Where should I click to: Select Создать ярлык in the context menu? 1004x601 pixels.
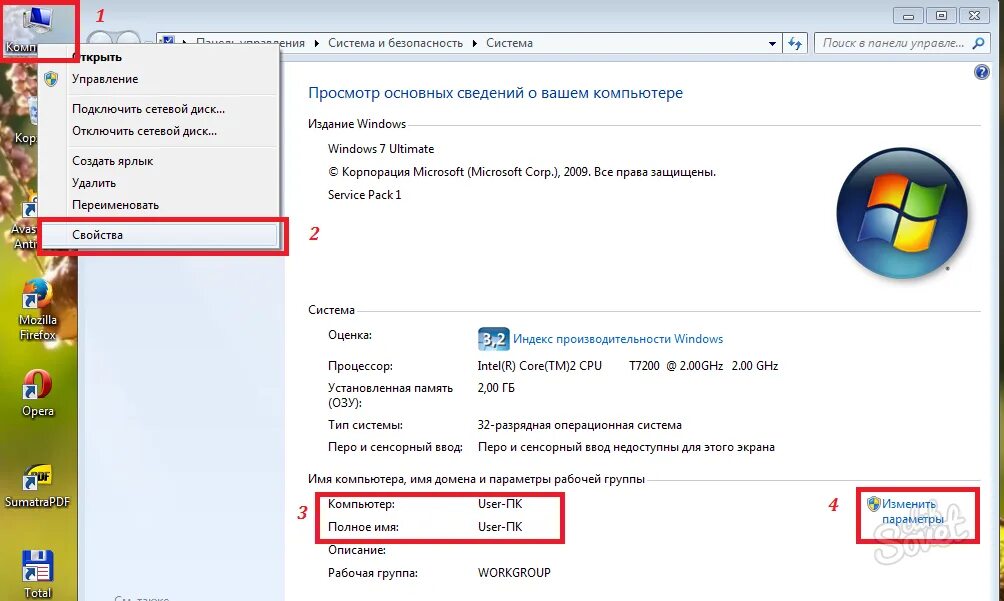[x=158, y=161]
